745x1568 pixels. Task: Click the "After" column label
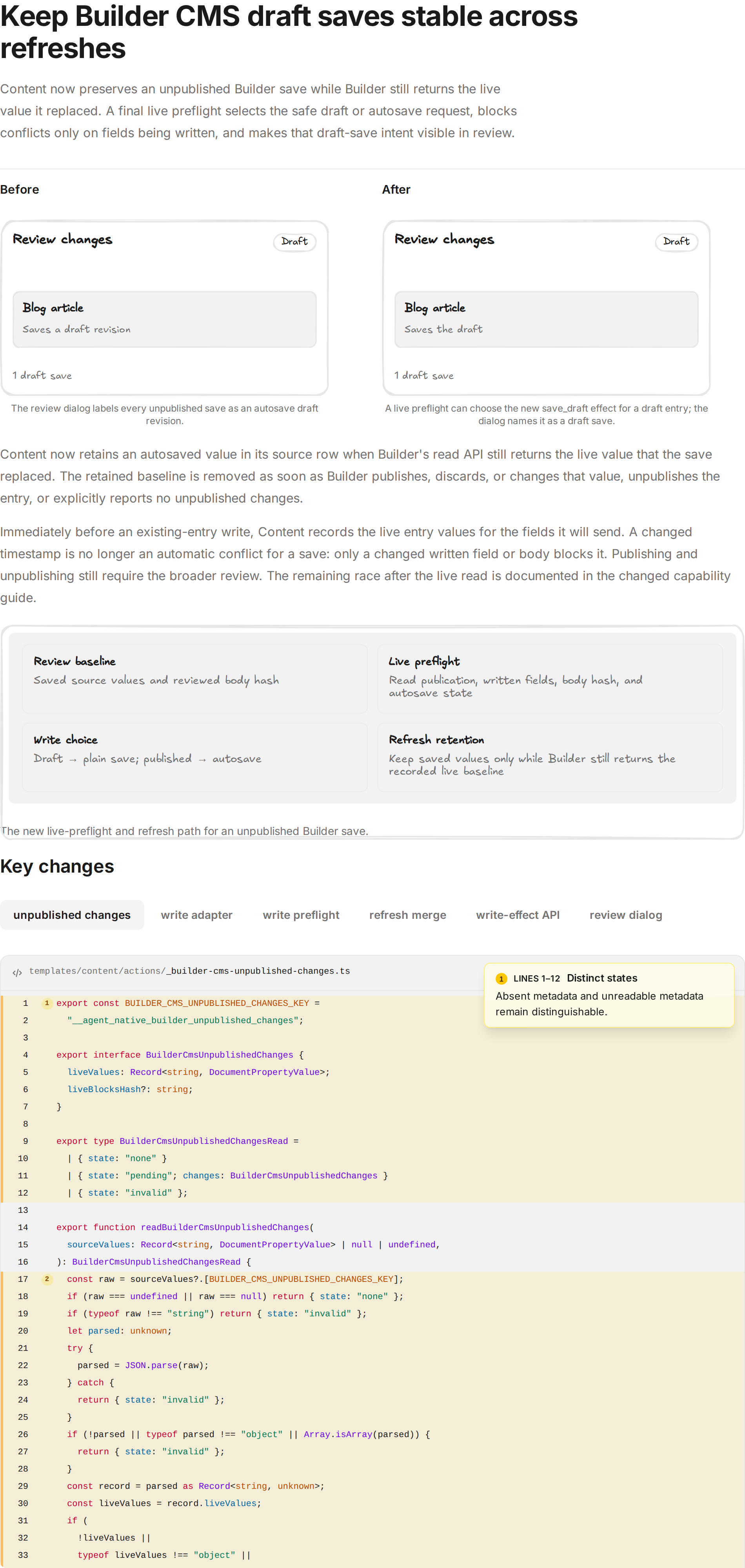pyautogui.click(x=396, y=189)
